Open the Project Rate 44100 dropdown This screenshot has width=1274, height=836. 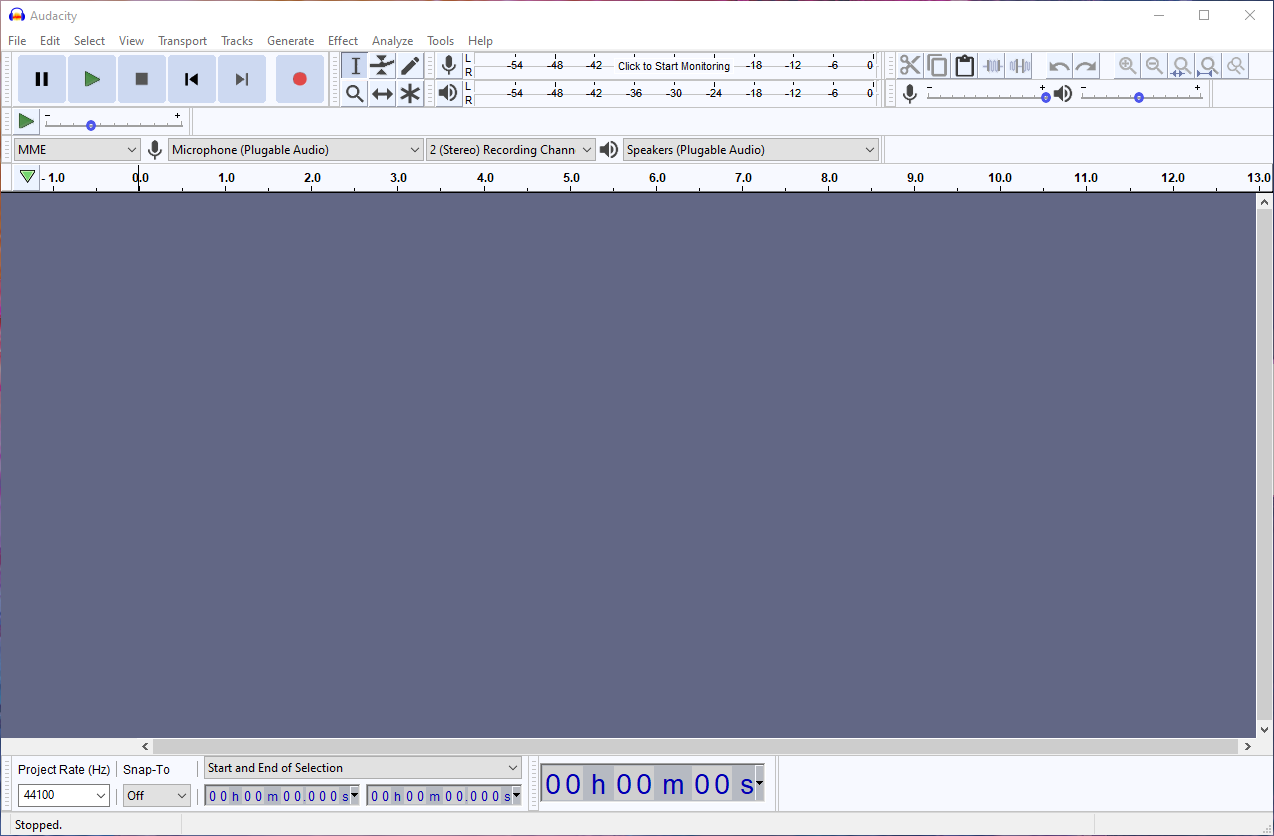64,796
